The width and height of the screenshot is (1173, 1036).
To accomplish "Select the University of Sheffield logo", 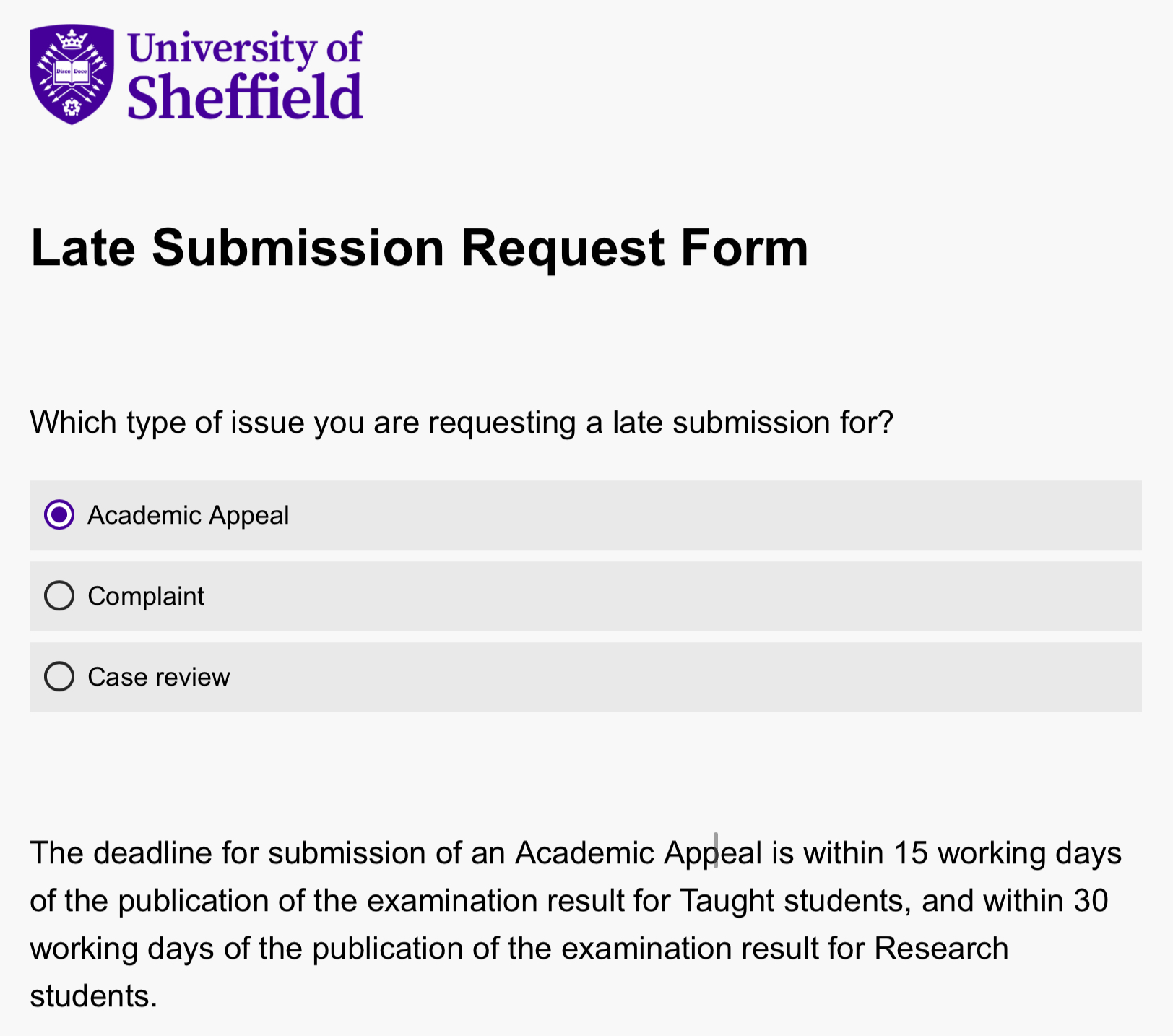I will pos(195,72).
